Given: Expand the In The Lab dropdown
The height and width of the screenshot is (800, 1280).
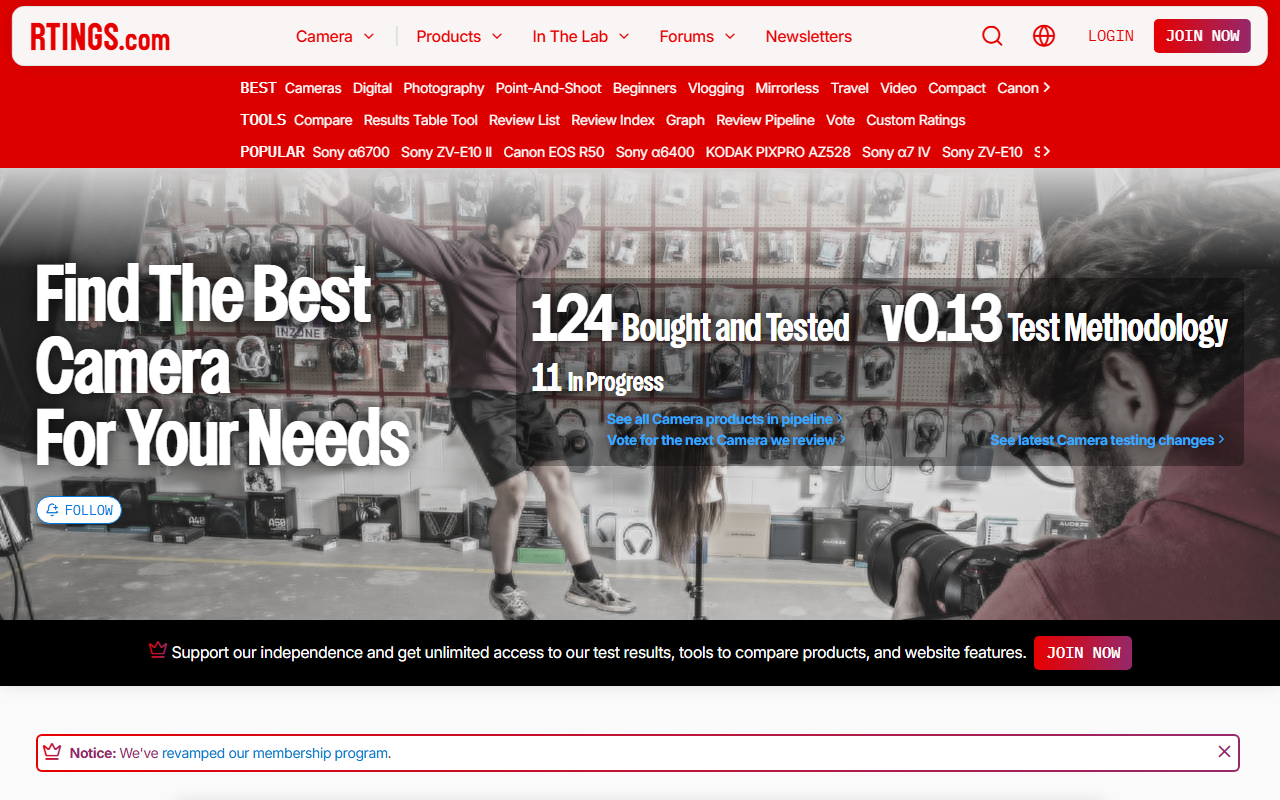Looking at the screenshot, I should coord(581,36).
